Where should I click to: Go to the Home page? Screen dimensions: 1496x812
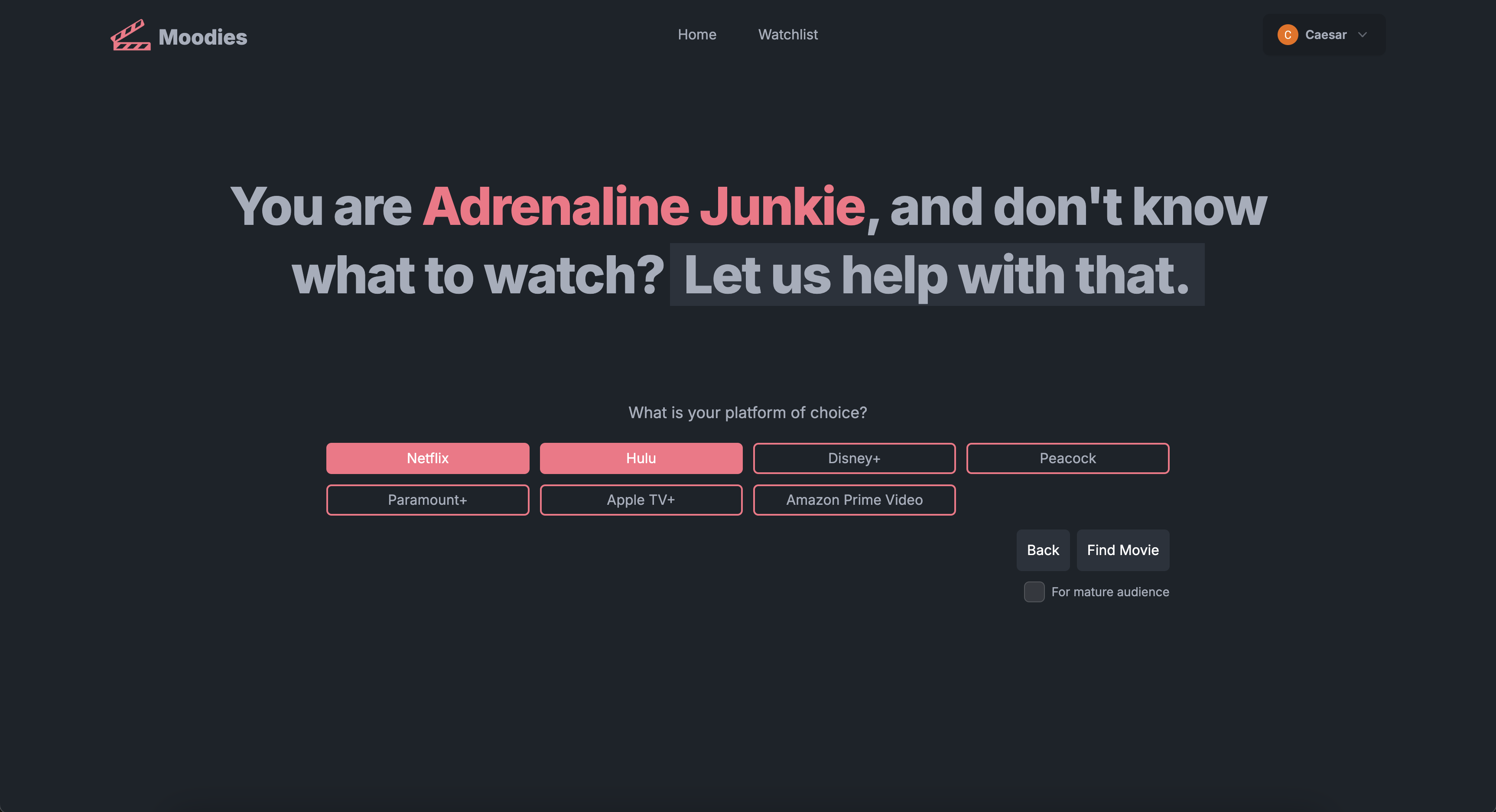click(x=696, y=35)
